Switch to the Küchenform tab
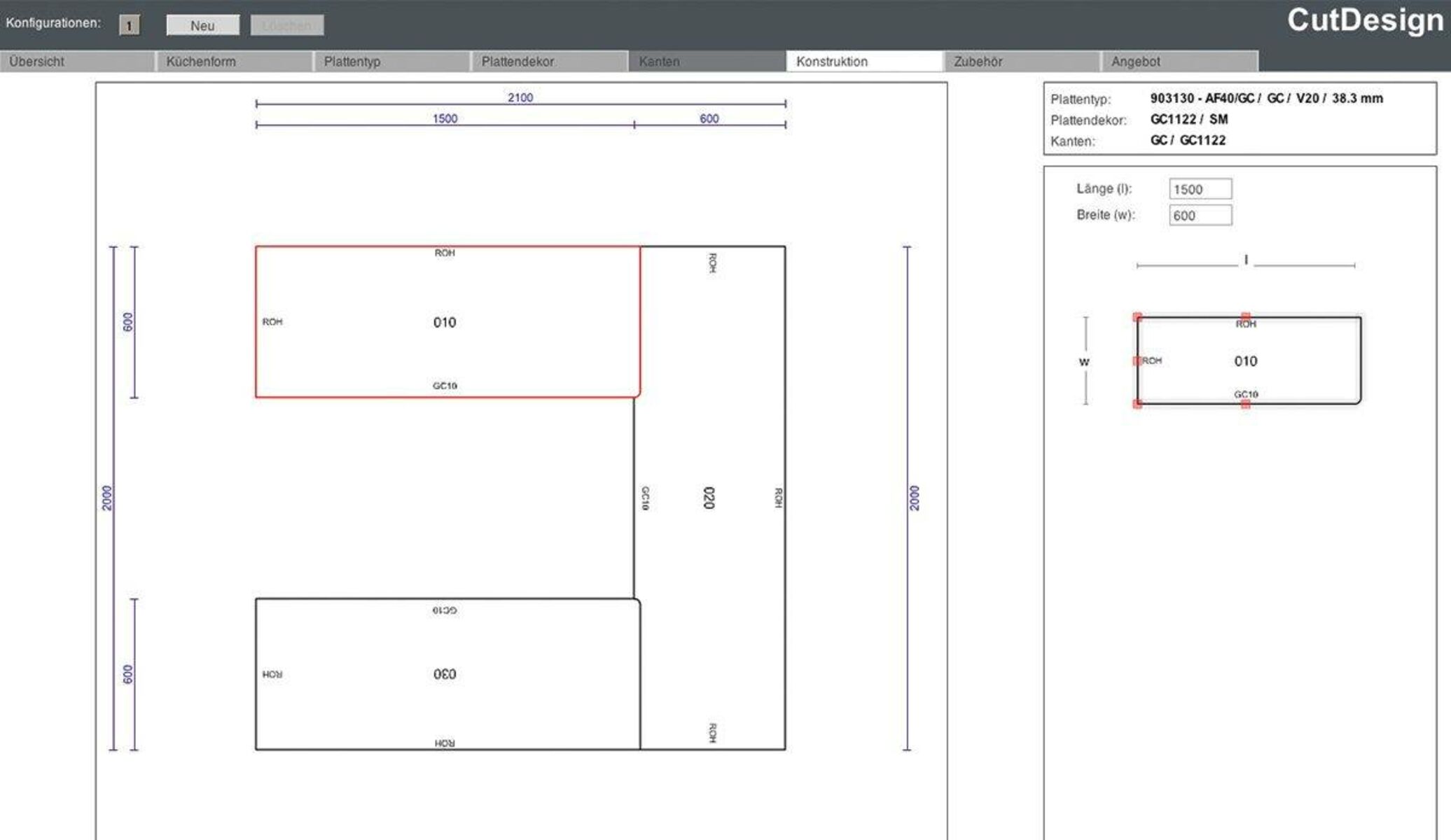Screen dimensions: 1451x840 (x=233, y=62)
